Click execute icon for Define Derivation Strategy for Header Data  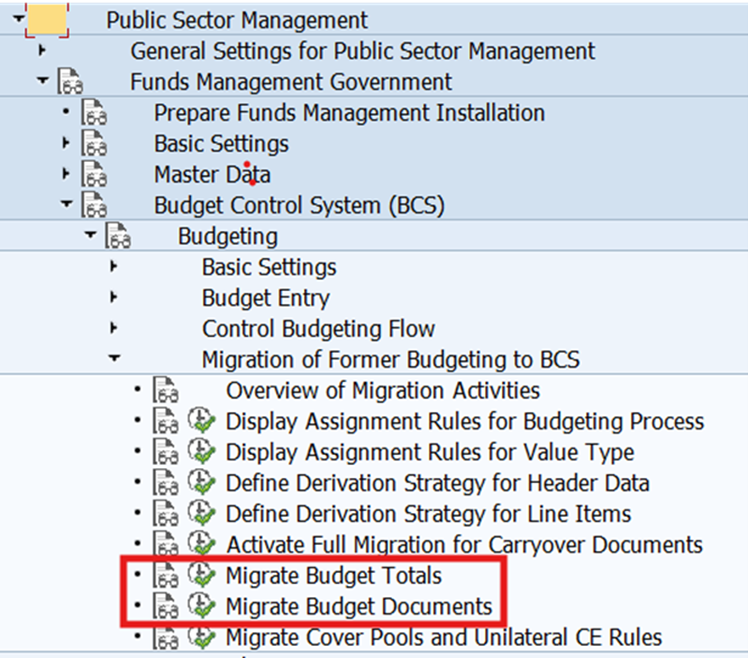click(202, 483)
